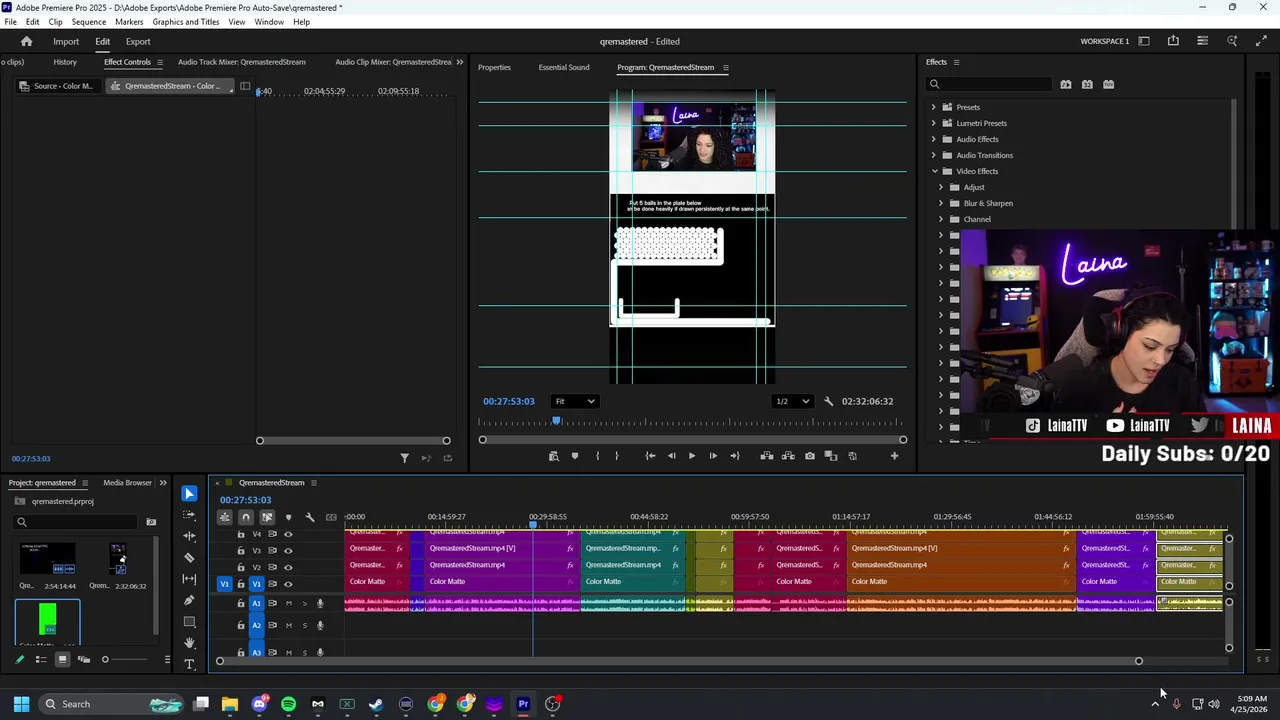Select the Track Select Forward tool
The height and width of the screenshot is (720, 1280).
[189, 515]
